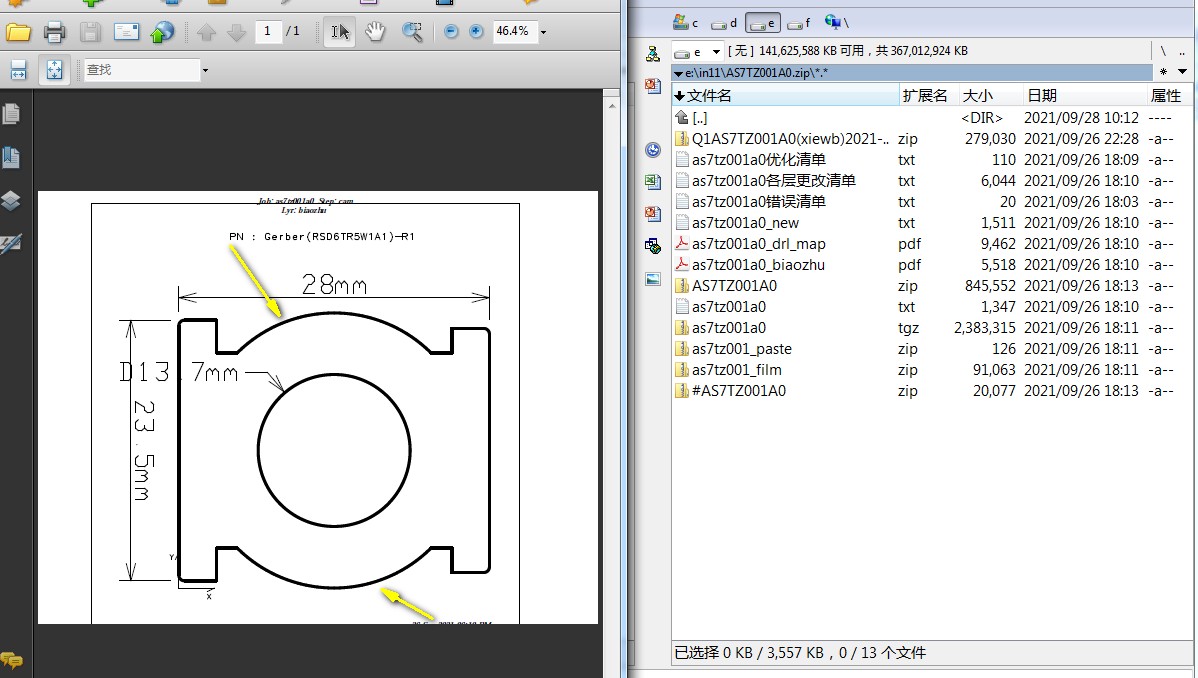
Task: Sort files by the 大小 column
Action: click(x=991, y=96)
